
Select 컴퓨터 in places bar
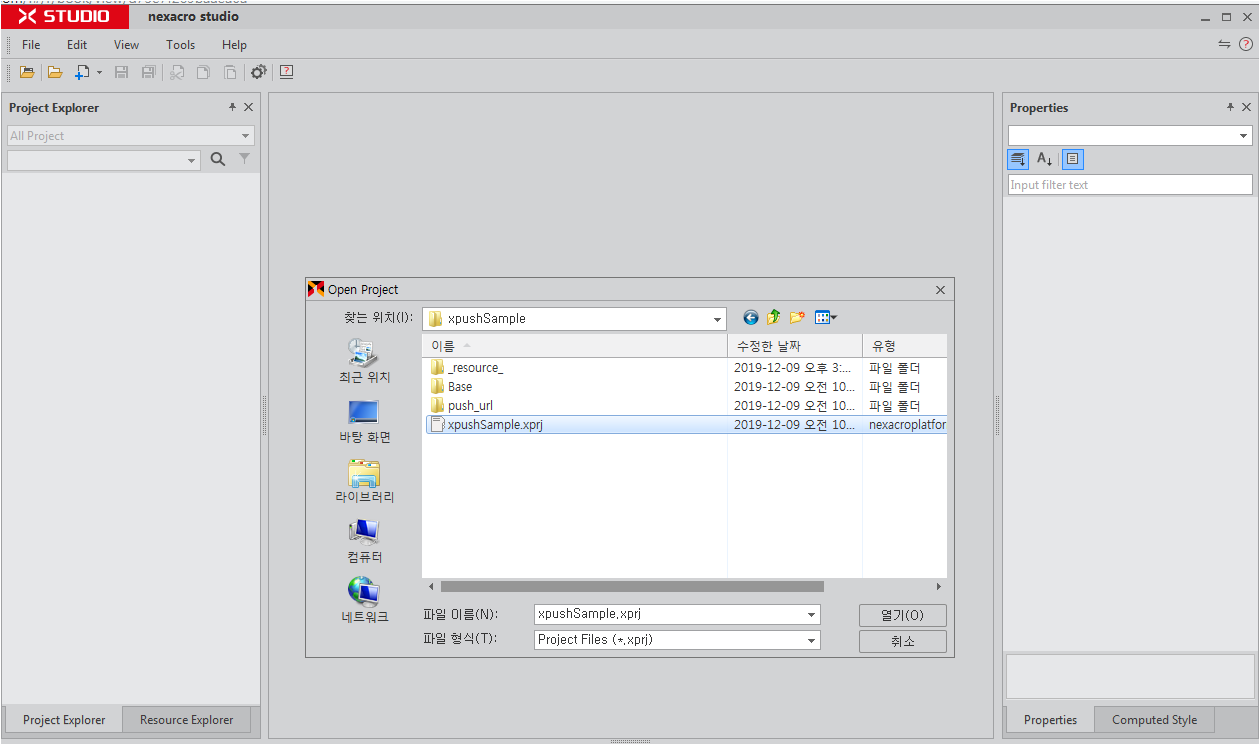pos(364,542)
